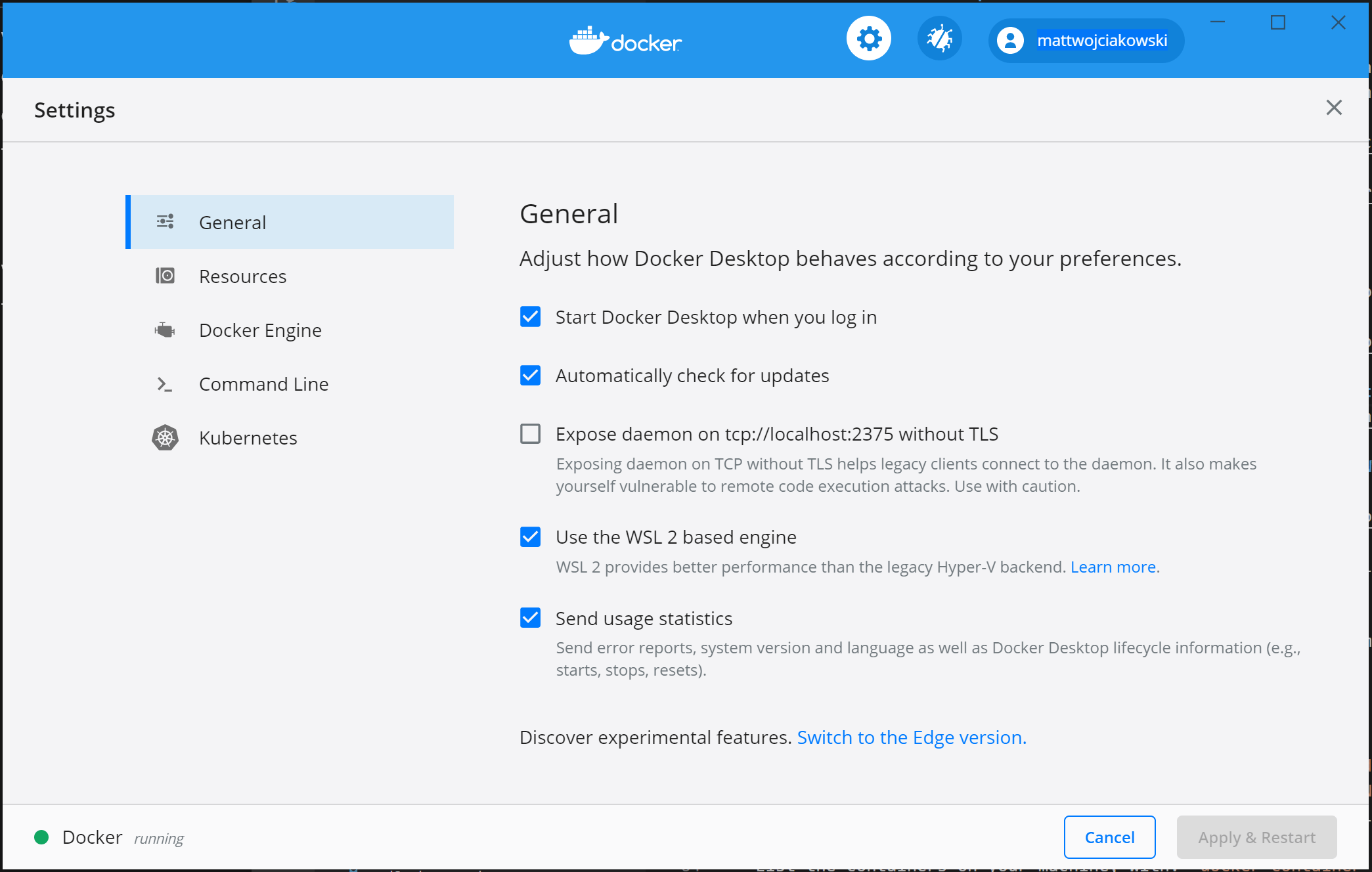Select the Kubernetes sidebar icon
Screen dimensions: 1372x872
pos(165,437)
